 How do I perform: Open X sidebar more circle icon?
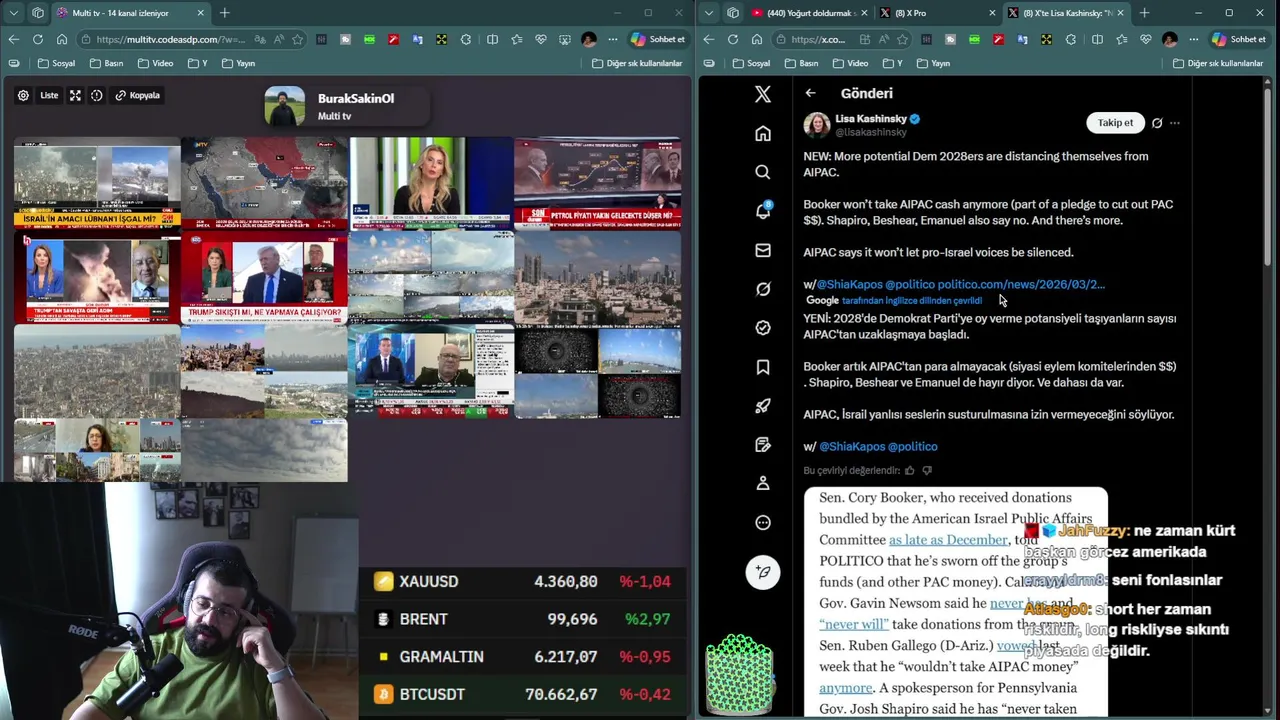point(763,522)
